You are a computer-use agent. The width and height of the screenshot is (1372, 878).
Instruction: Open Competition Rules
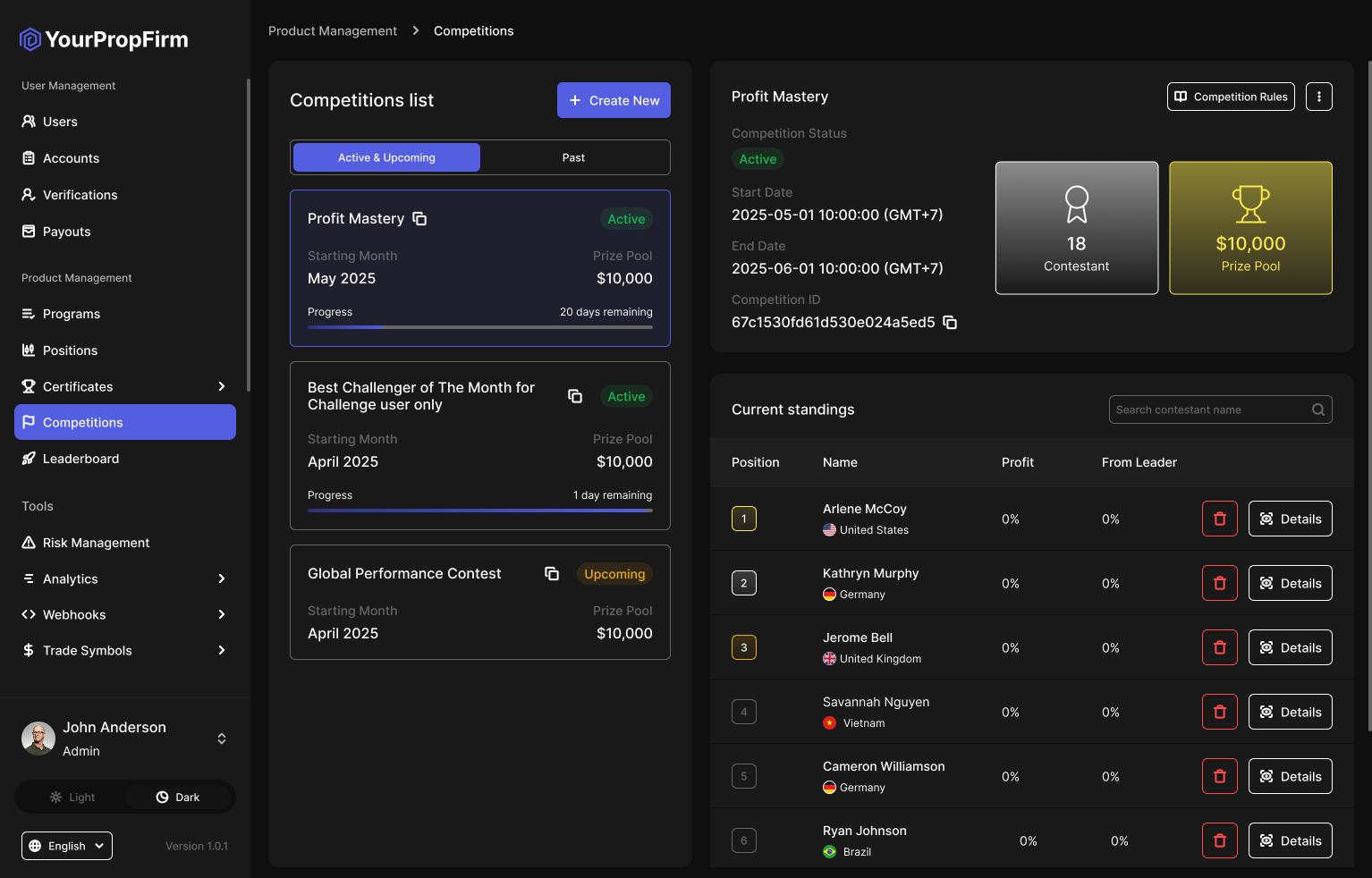coord(1231,97)
